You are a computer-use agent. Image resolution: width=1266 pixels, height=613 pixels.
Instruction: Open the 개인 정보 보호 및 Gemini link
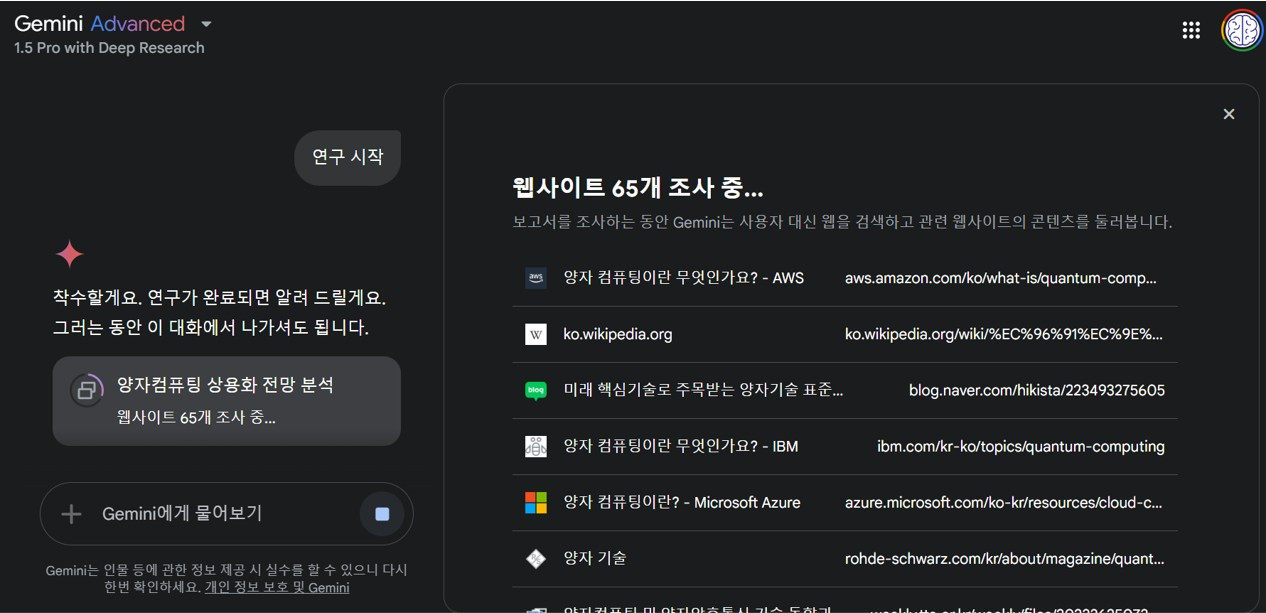(x=277, y=587)
